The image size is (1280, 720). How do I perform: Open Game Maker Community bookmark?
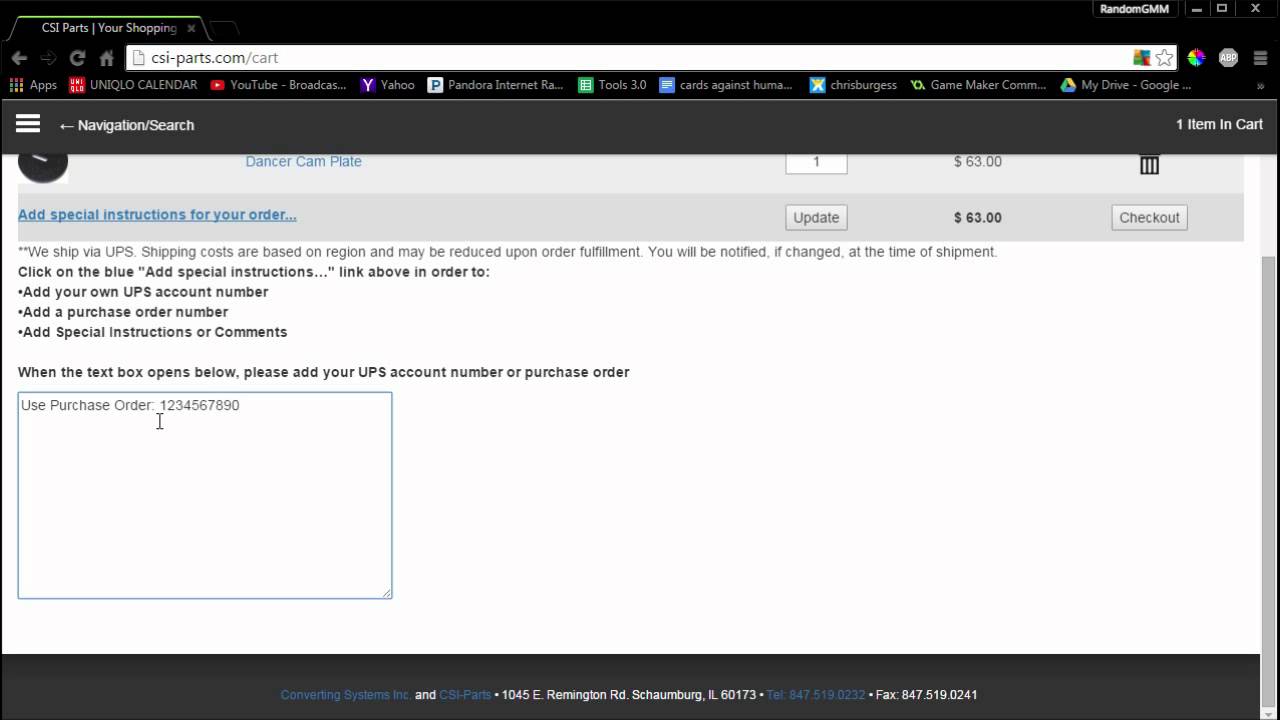[978, 85]
